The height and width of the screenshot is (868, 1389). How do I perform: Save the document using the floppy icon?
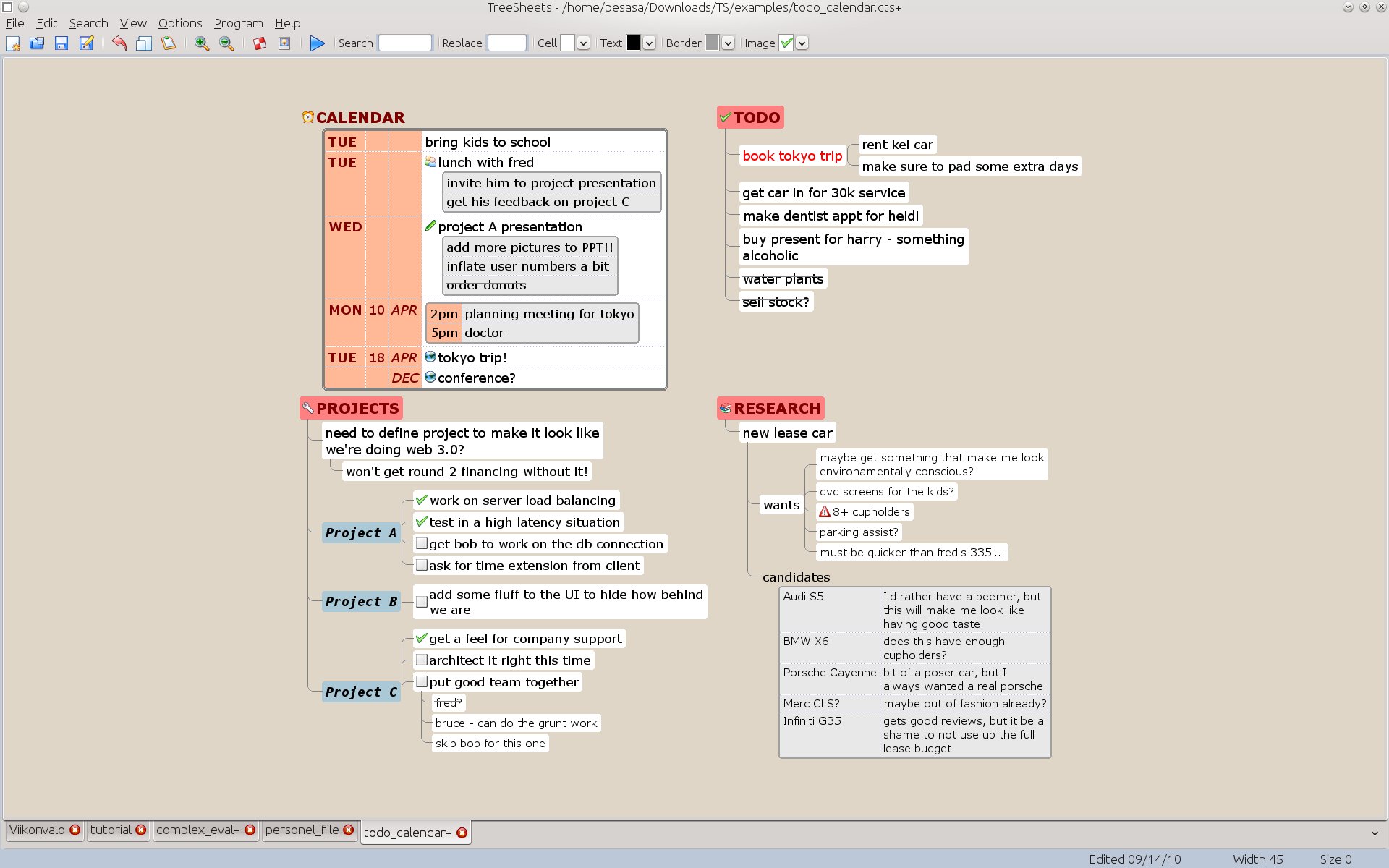pos(61,43)
